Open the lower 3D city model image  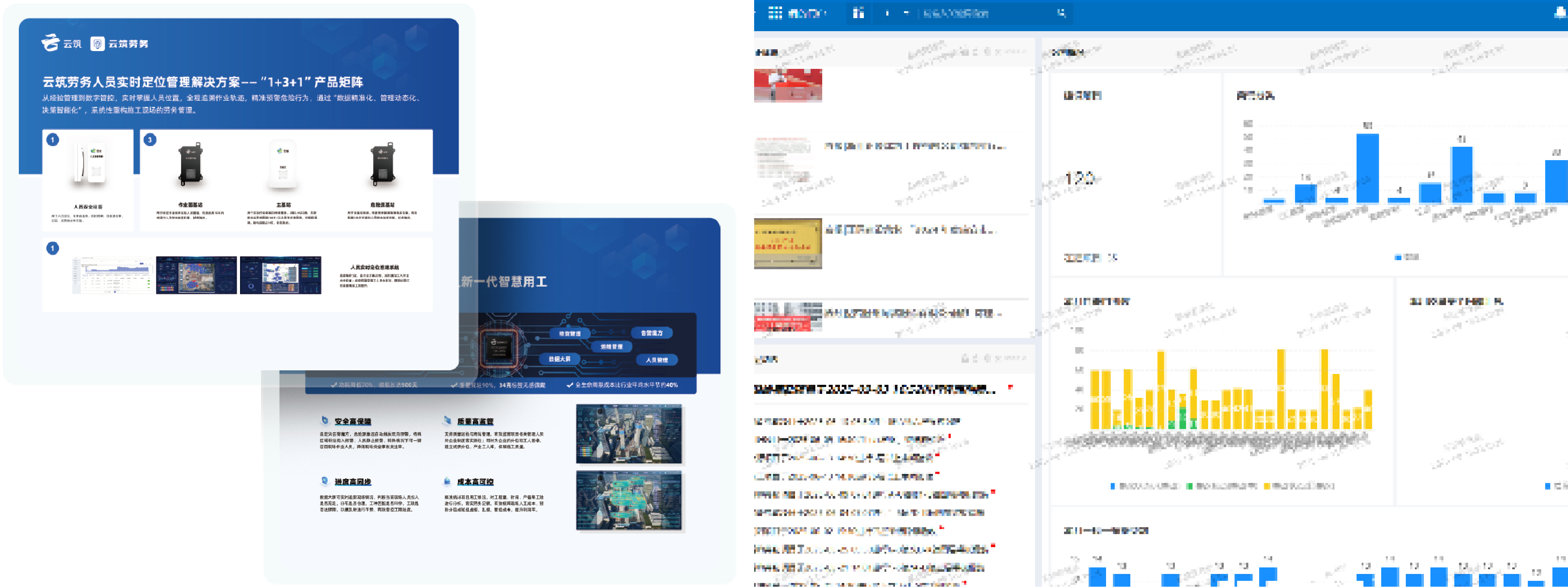click(629, 500)
